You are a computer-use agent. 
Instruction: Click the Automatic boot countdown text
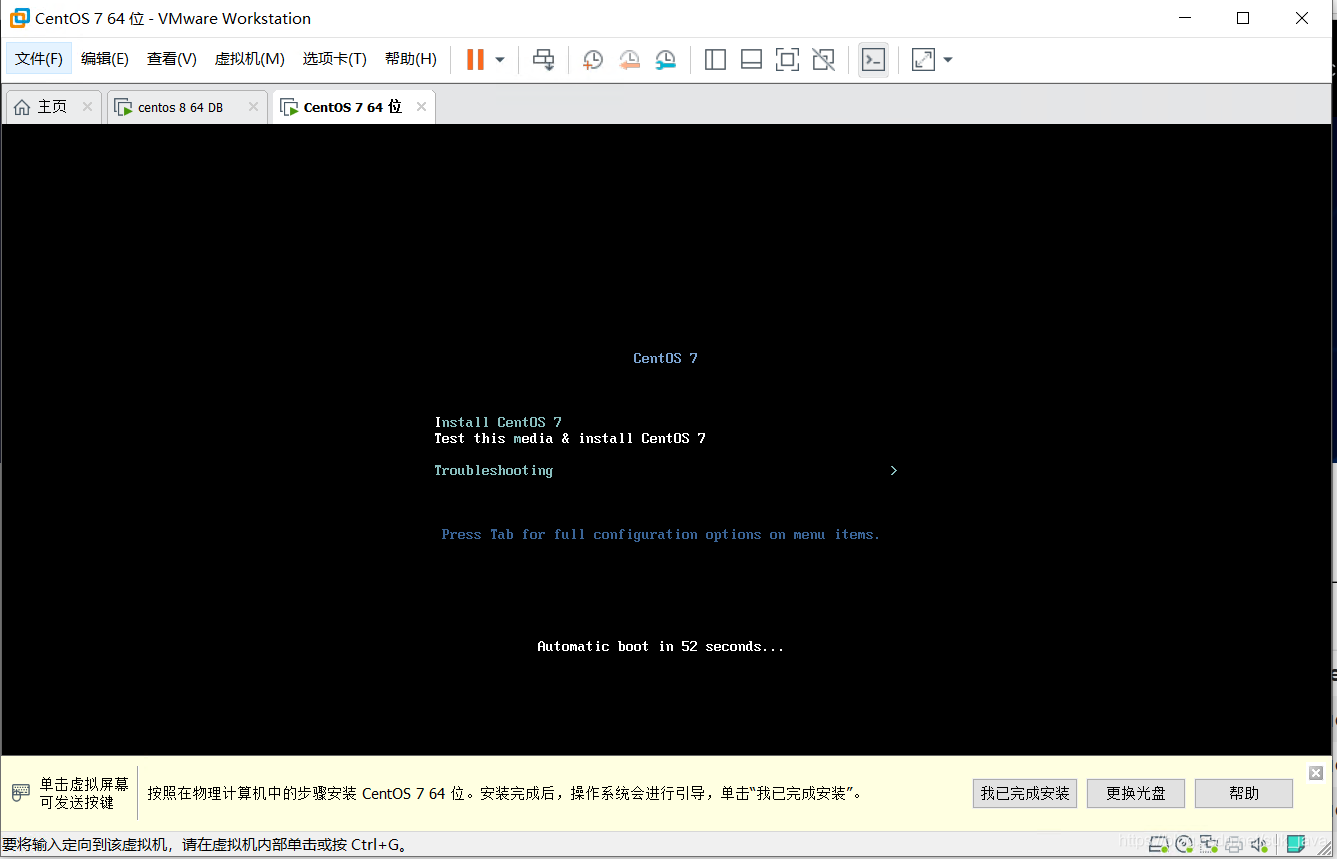click(x=661, y=646)
